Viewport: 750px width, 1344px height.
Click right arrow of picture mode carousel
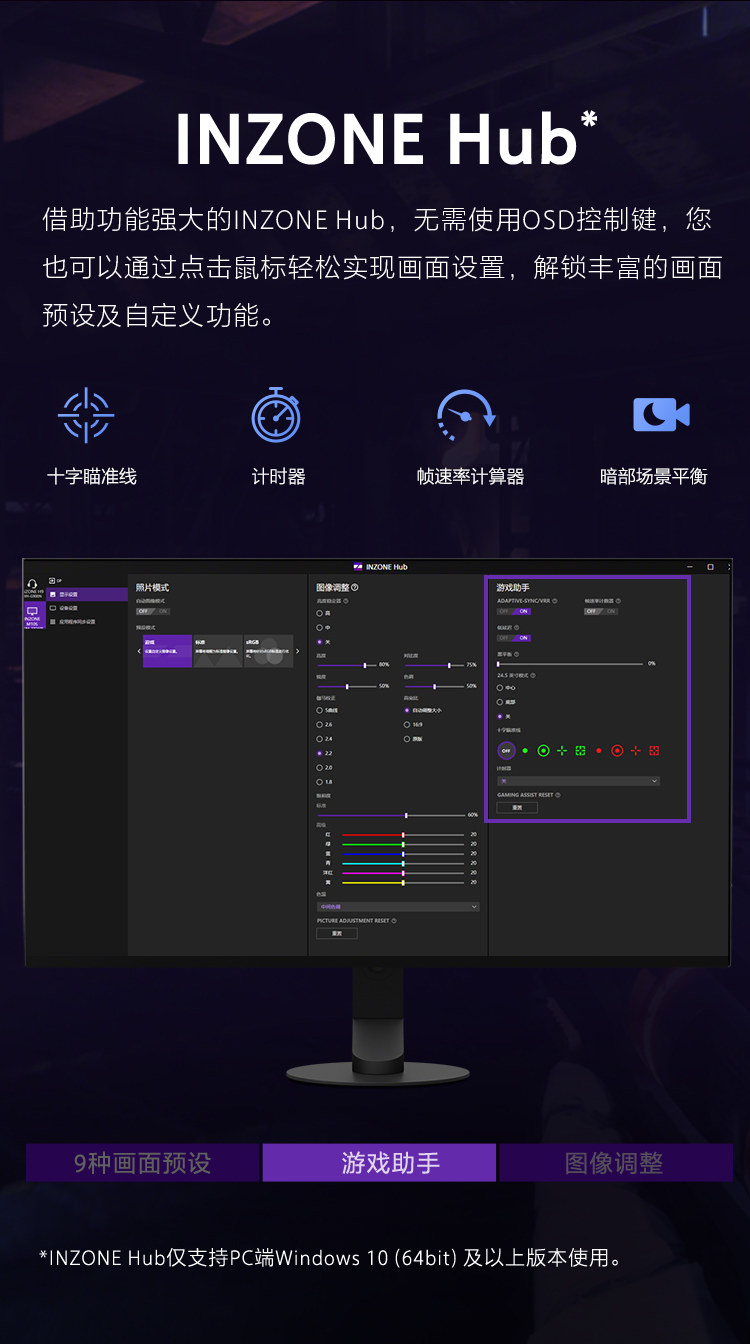[x=297, y=651]
